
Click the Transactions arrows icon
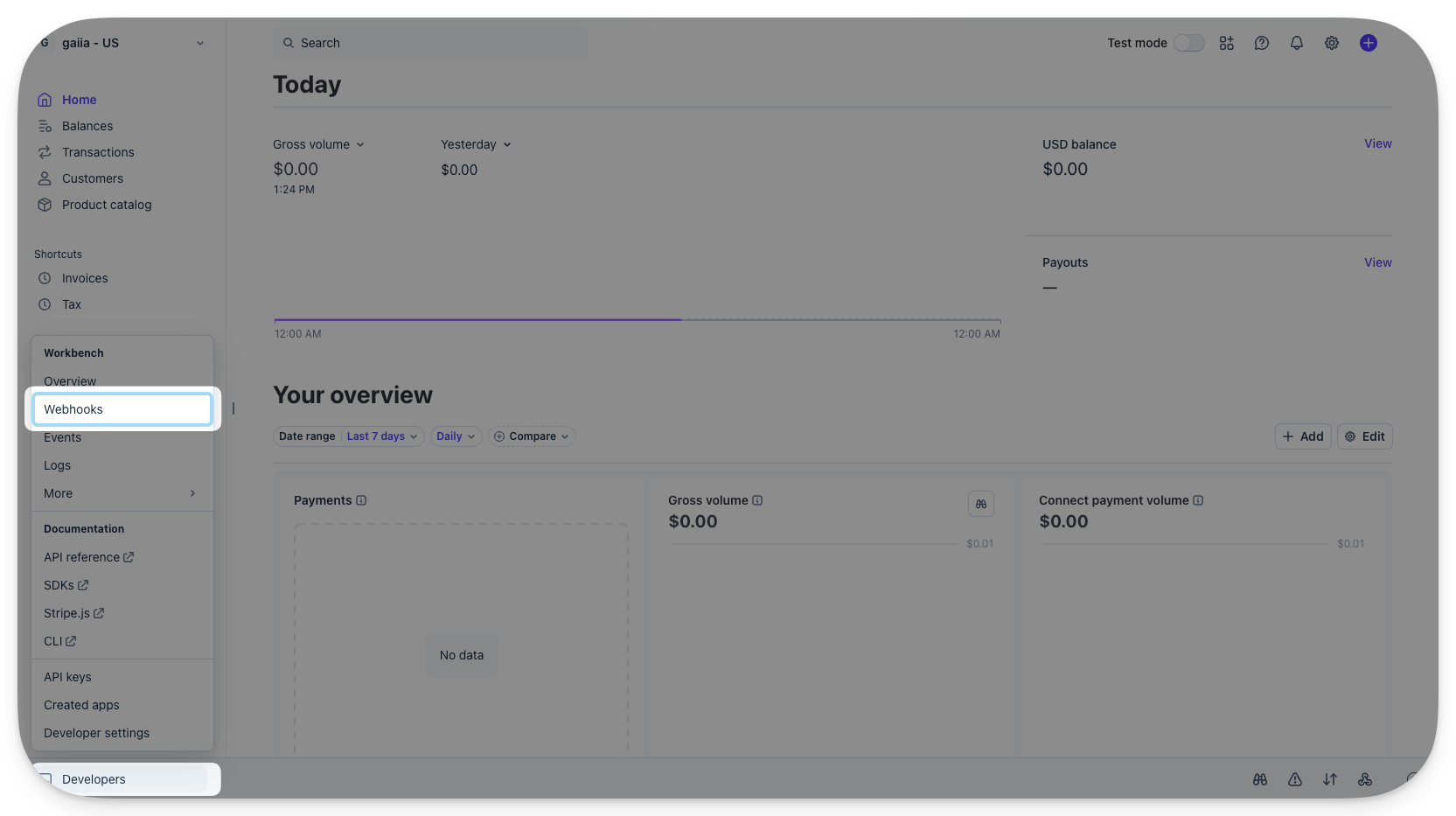click(x=45, y=152)
